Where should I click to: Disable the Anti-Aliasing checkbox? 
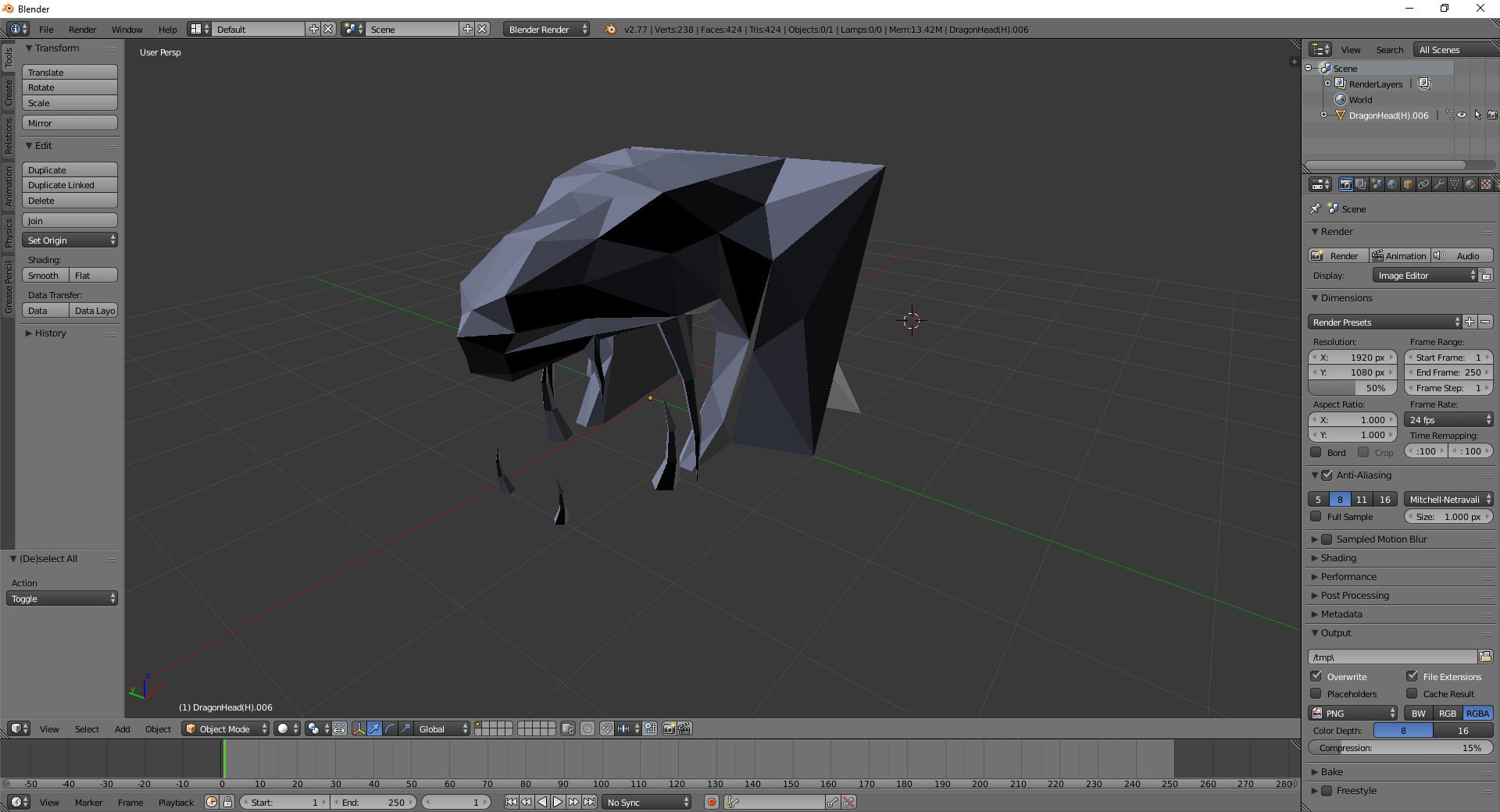click(x=1327, y=475)
